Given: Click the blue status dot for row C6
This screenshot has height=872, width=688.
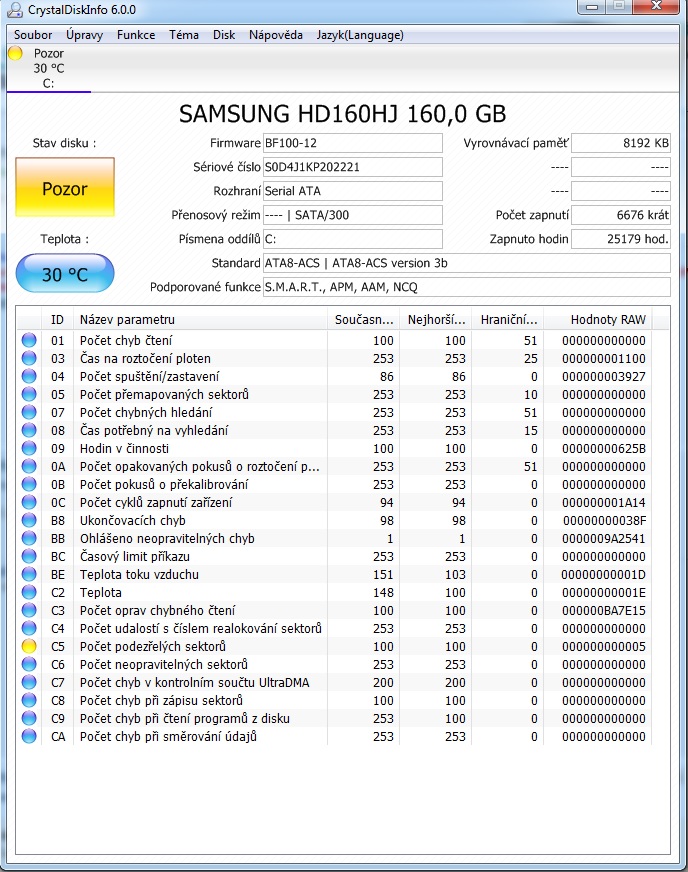Looking at the screenshot, I should tap(29, 664).
